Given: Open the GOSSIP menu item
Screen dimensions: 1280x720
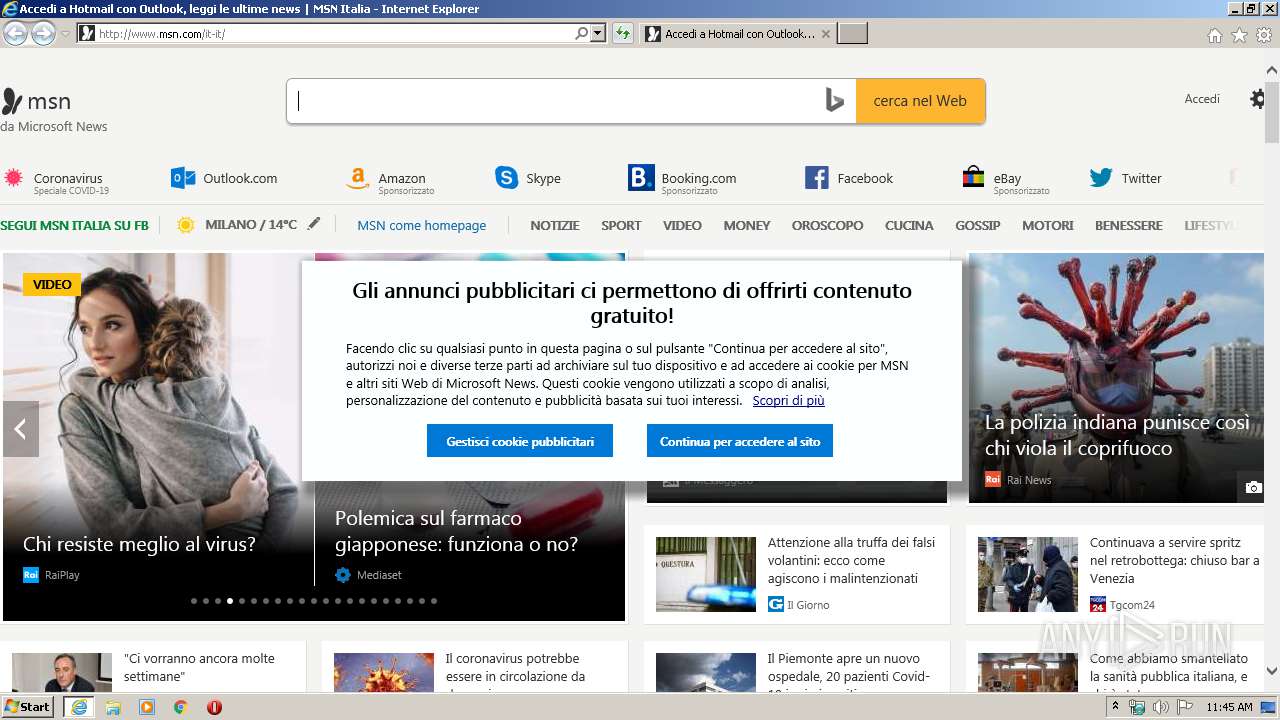Looking at the screenshot, I should pyautogui.click(x=978, y=225).
